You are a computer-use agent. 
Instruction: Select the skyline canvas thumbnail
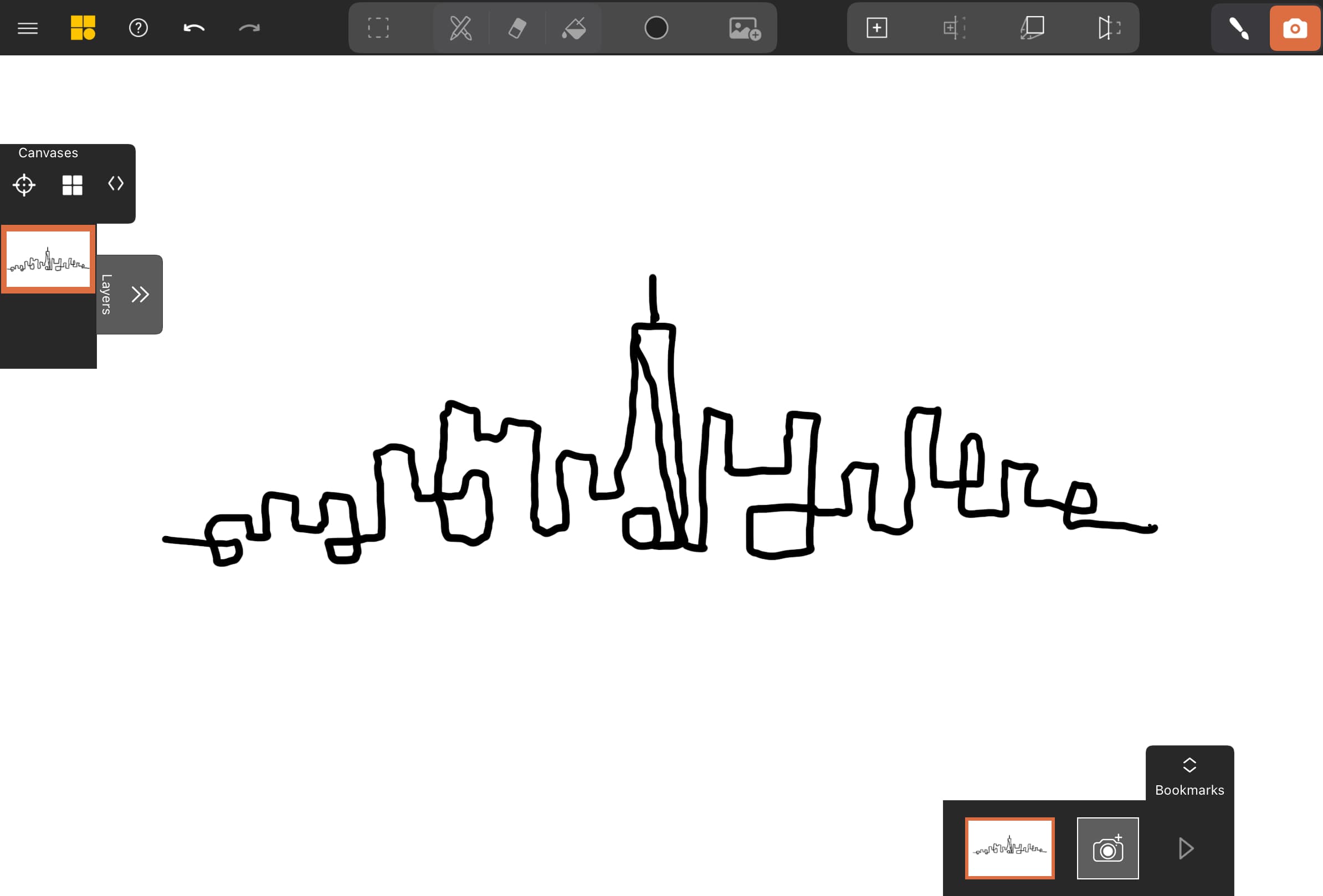(48, 259)
